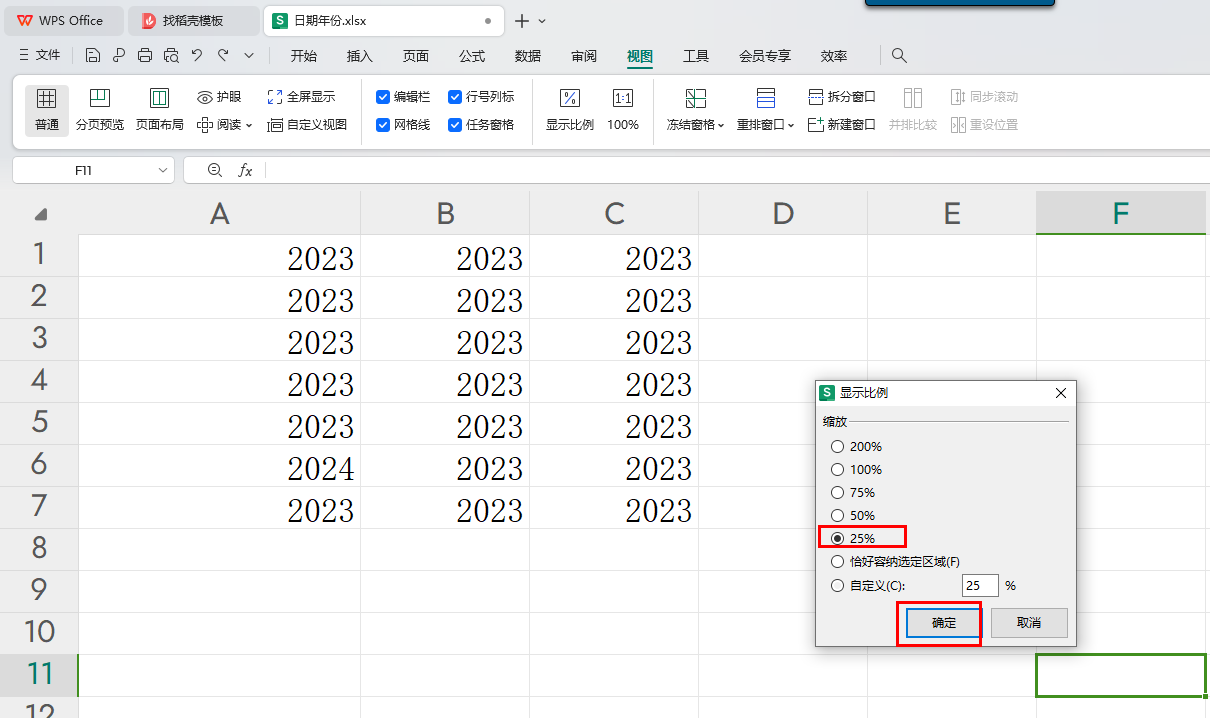The height and width of the screenshot is (718, 1210).
Task: Open the Zoom (显示比例) dialog icon
Action: (x=569, y=98)
